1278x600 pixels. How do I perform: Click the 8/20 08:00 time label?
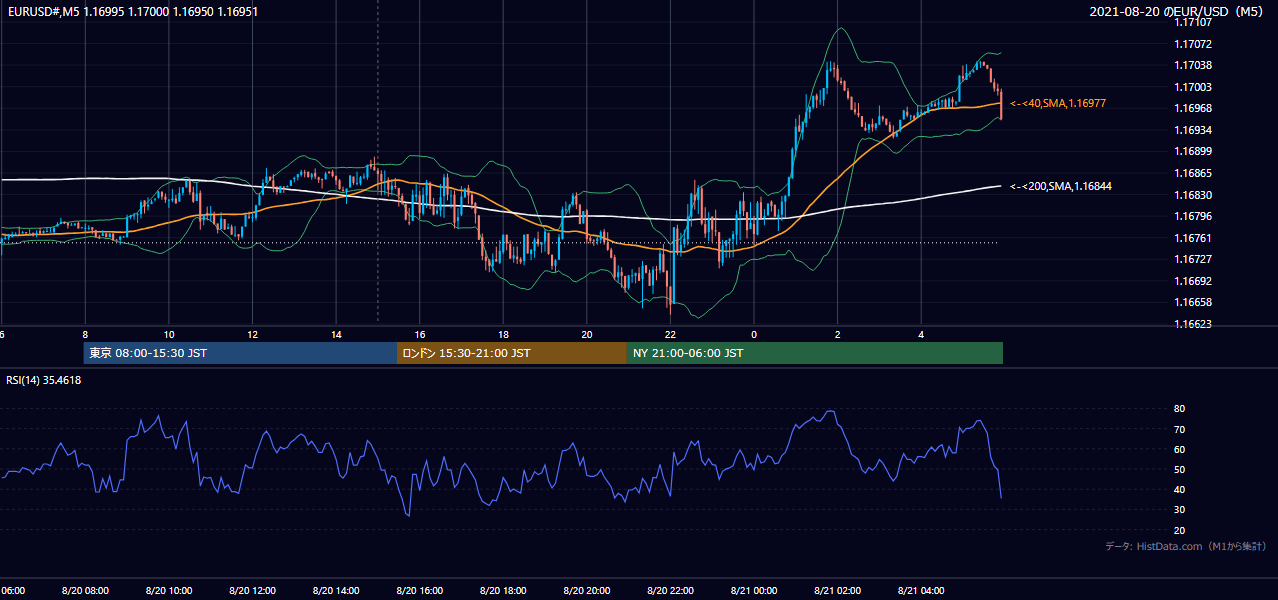pos(85,591)
